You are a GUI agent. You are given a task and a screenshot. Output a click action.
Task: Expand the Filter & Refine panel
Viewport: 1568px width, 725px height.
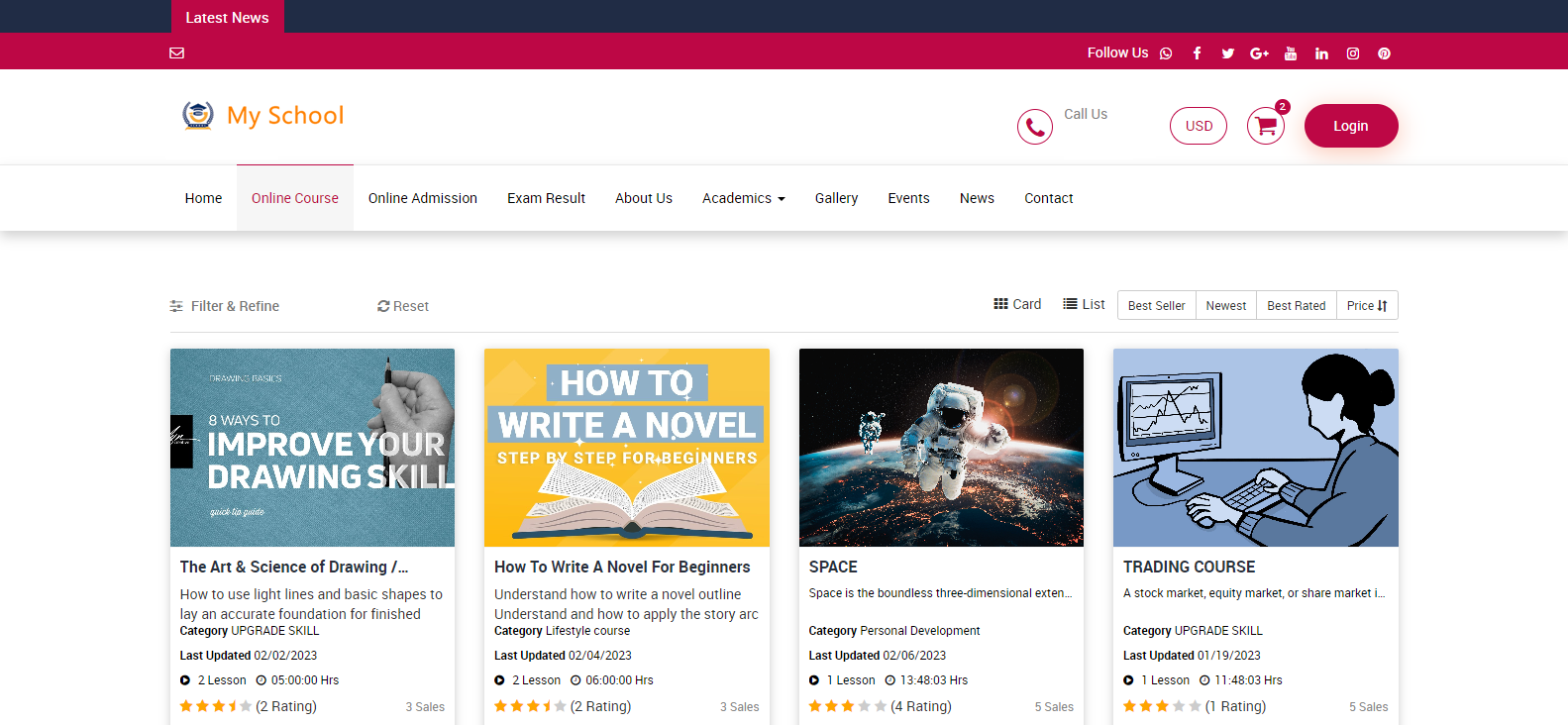pos(225,306)
